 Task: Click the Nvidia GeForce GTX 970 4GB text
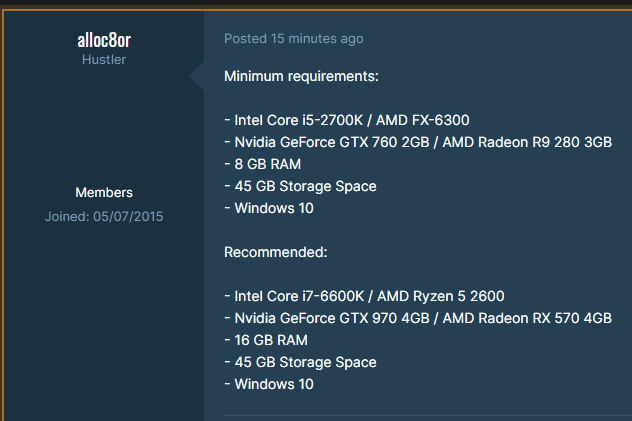[332, 318]
